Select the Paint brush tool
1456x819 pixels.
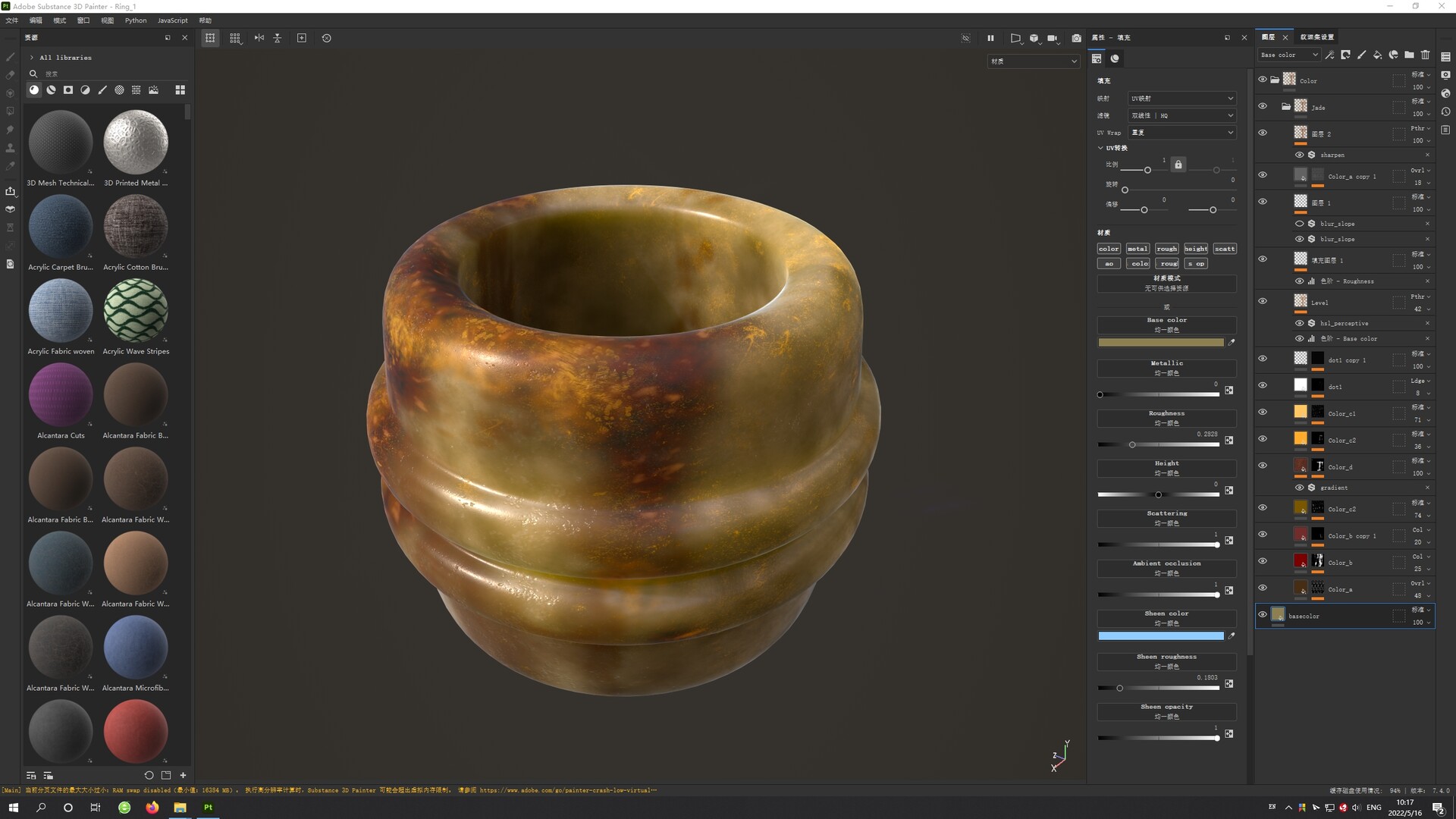point(10,56)
